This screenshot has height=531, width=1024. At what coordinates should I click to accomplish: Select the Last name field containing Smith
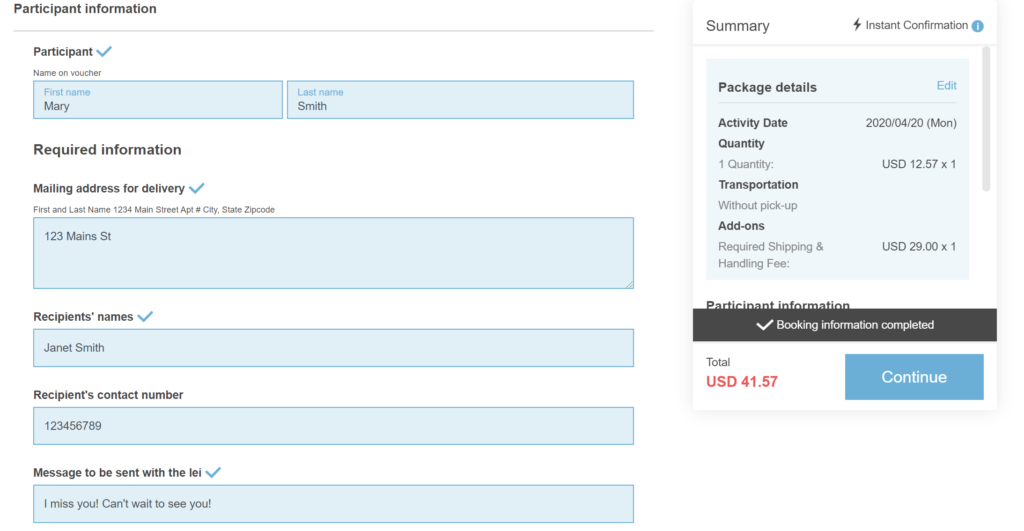click(460, 100)
